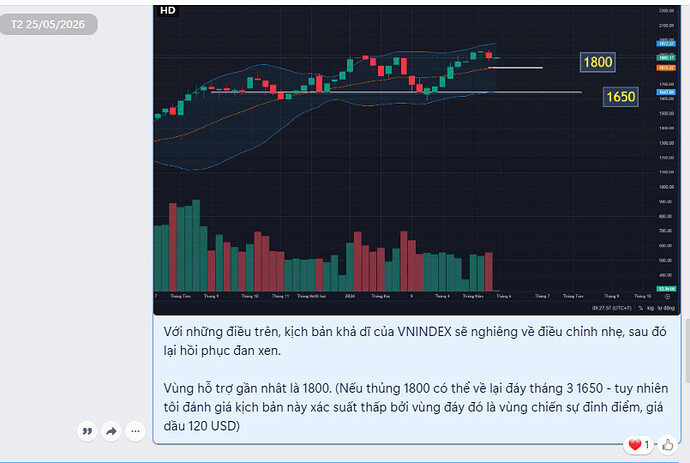The image size is (690, 463).
Task: Click the T2 25/05/2026 date pill
Action: (x=48, y=24)
